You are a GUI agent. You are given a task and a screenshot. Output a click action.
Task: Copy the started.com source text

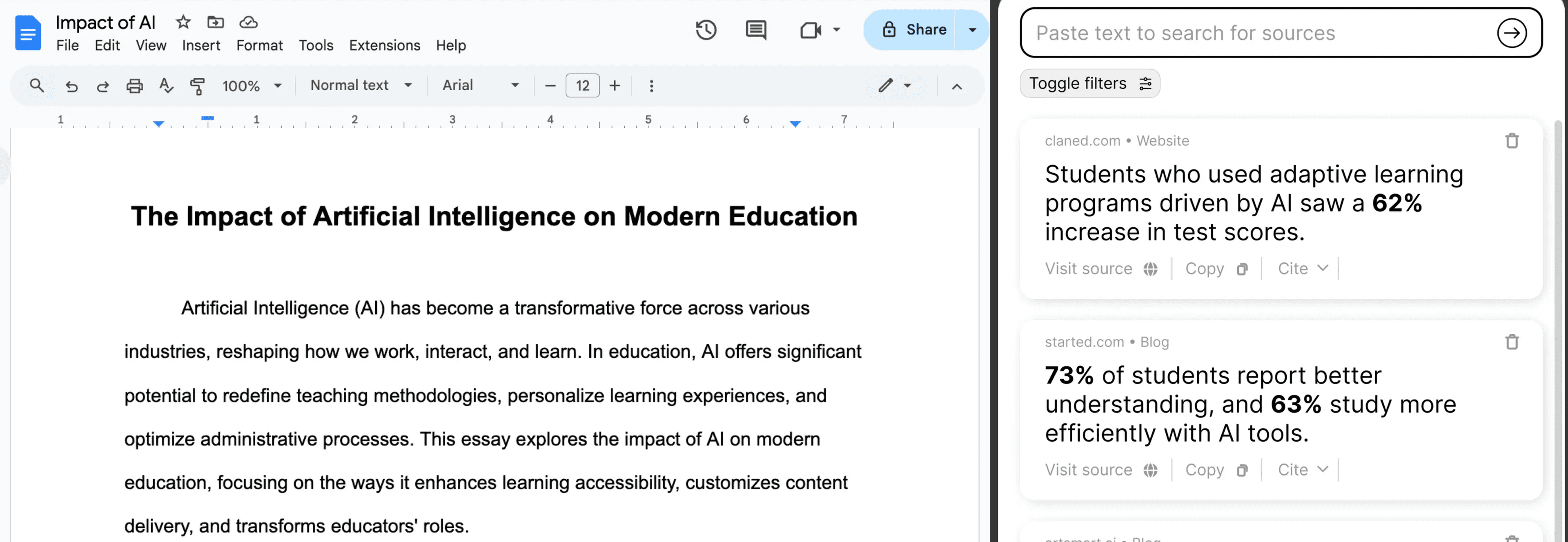click(1216, 470)
